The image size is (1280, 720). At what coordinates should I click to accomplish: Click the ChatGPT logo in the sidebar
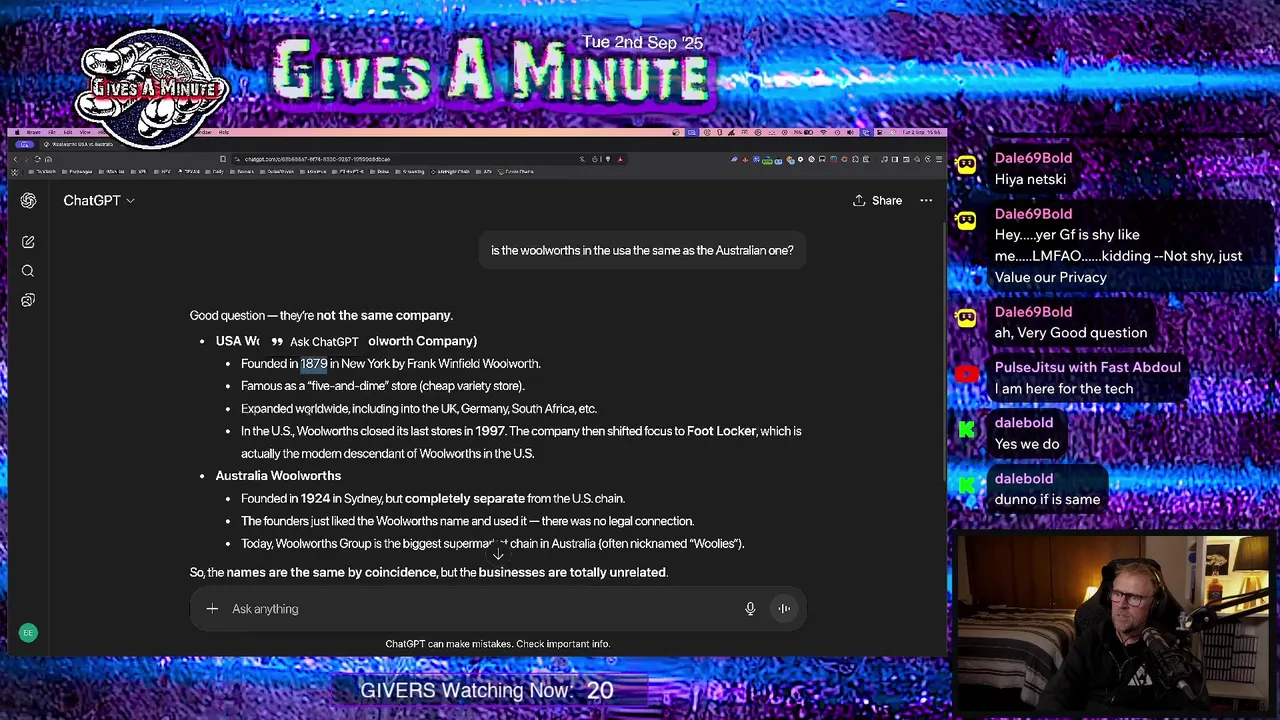(28, 200)
